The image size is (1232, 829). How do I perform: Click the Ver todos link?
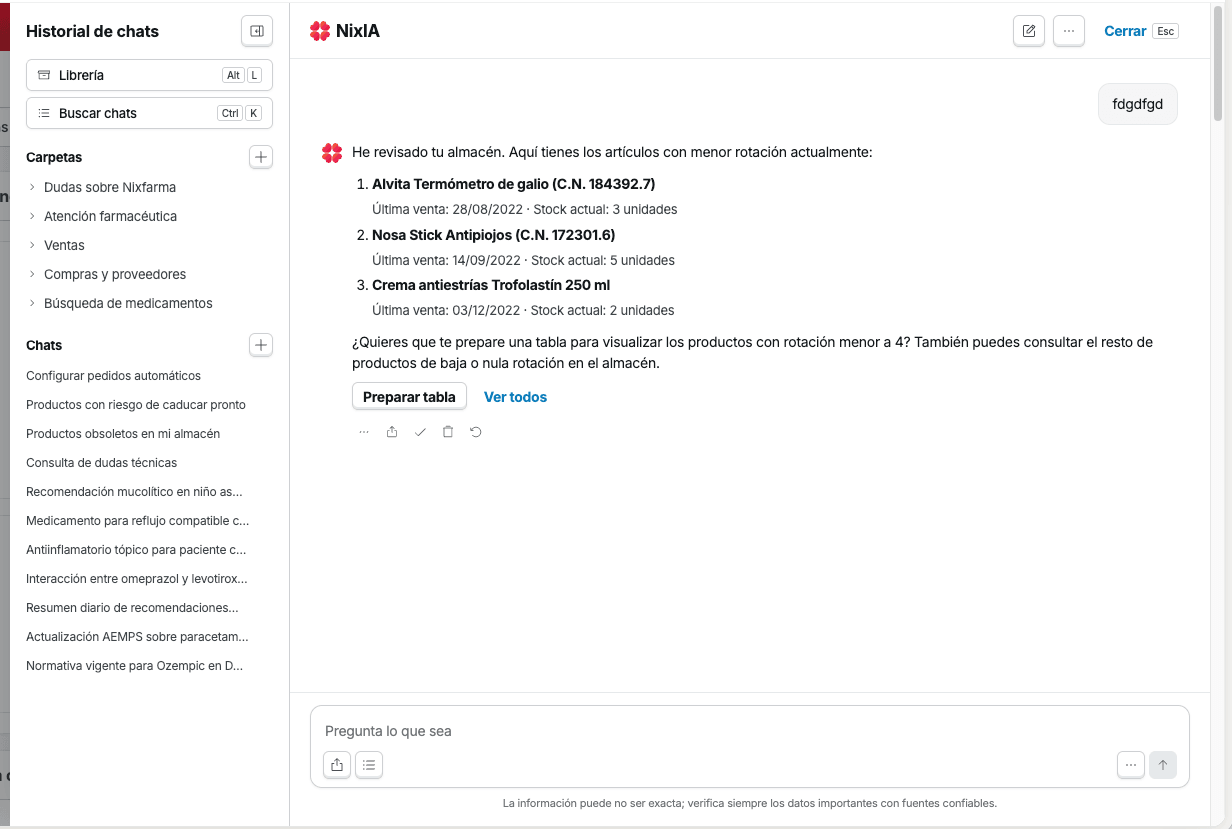tap(515, 397)
